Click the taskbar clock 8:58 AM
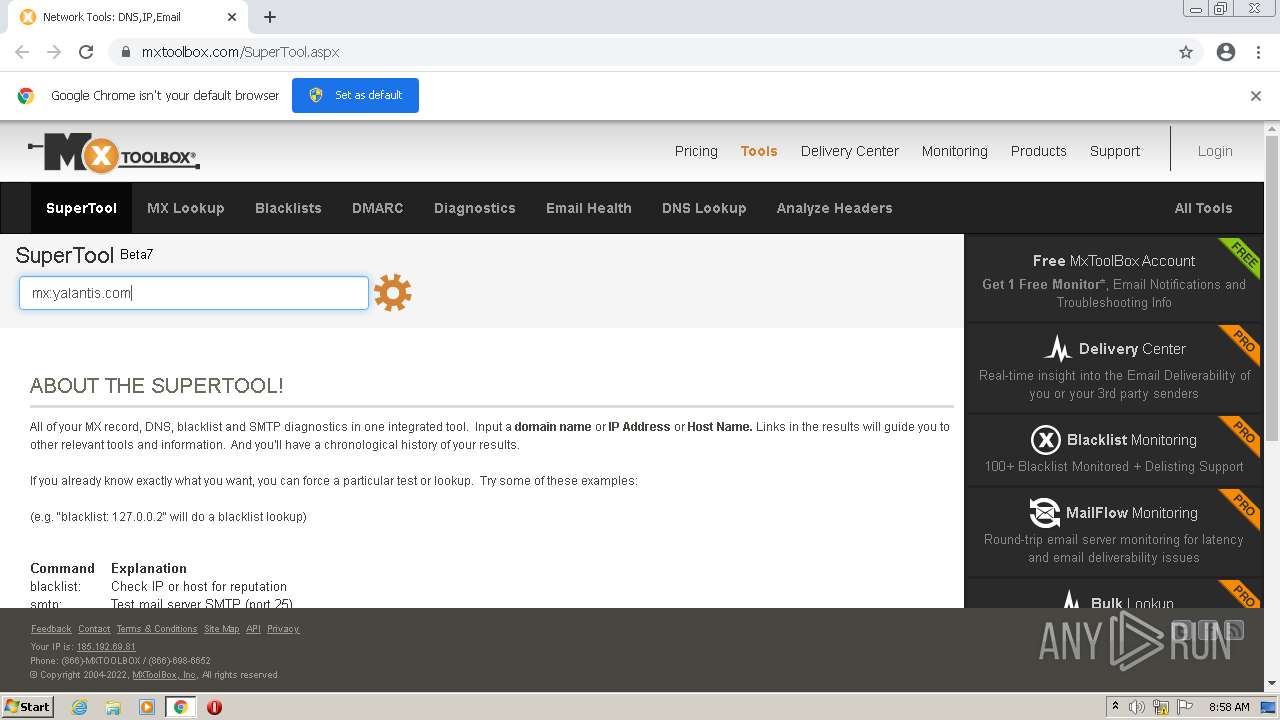Screen dimensions: 1280x720 click(1229, 707)
